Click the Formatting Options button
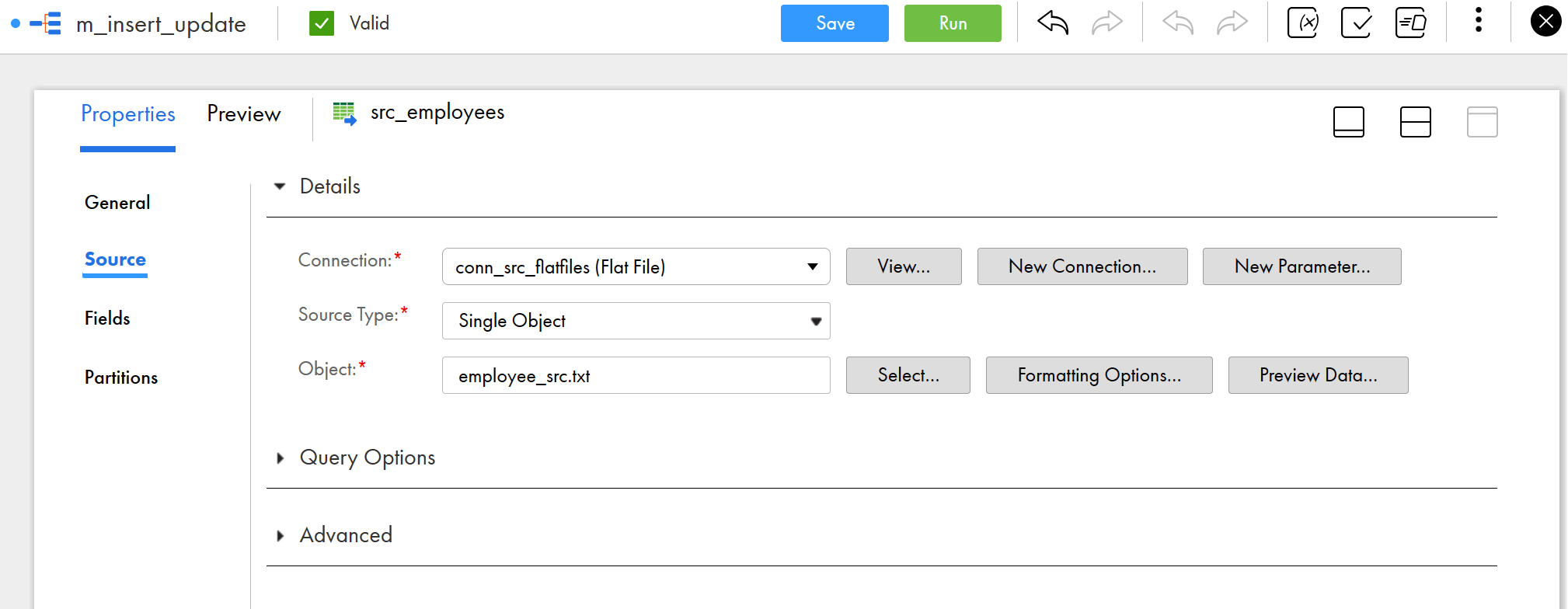Screen dimensions: 1568x609 (1099, 375)
